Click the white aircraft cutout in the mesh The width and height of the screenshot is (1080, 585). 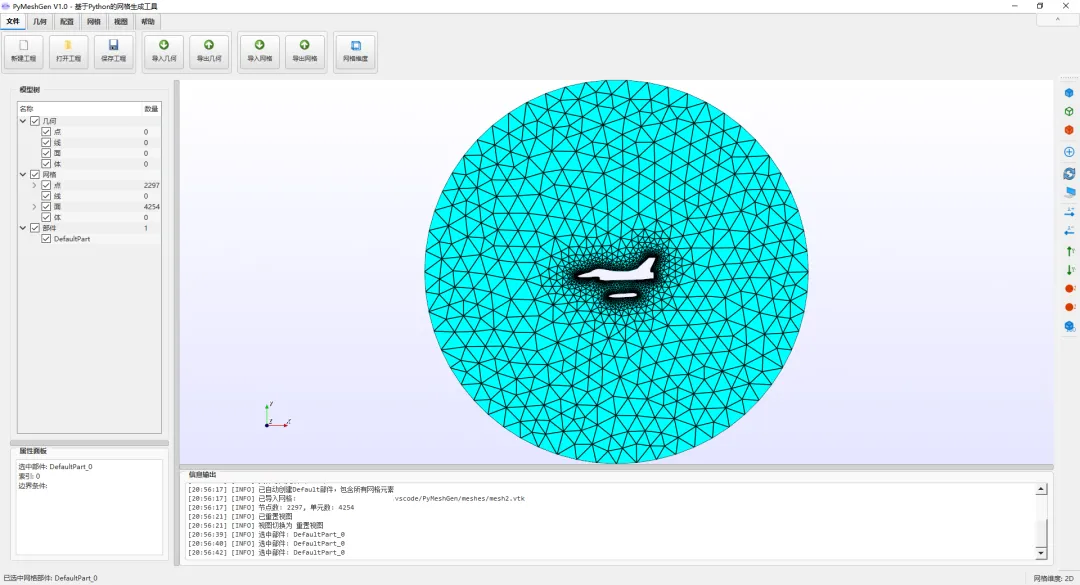(616, 269)
